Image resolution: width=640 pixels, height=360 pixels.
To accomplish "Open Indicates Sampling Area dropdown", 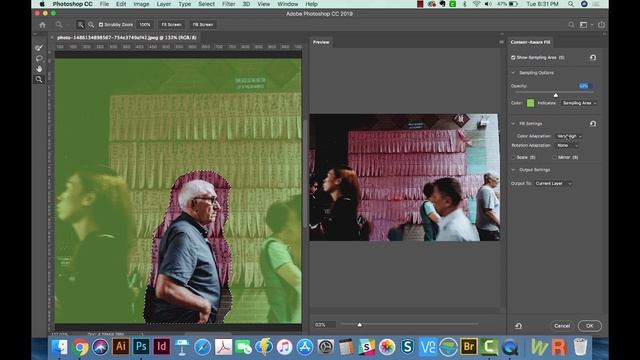I will point(579,103).
